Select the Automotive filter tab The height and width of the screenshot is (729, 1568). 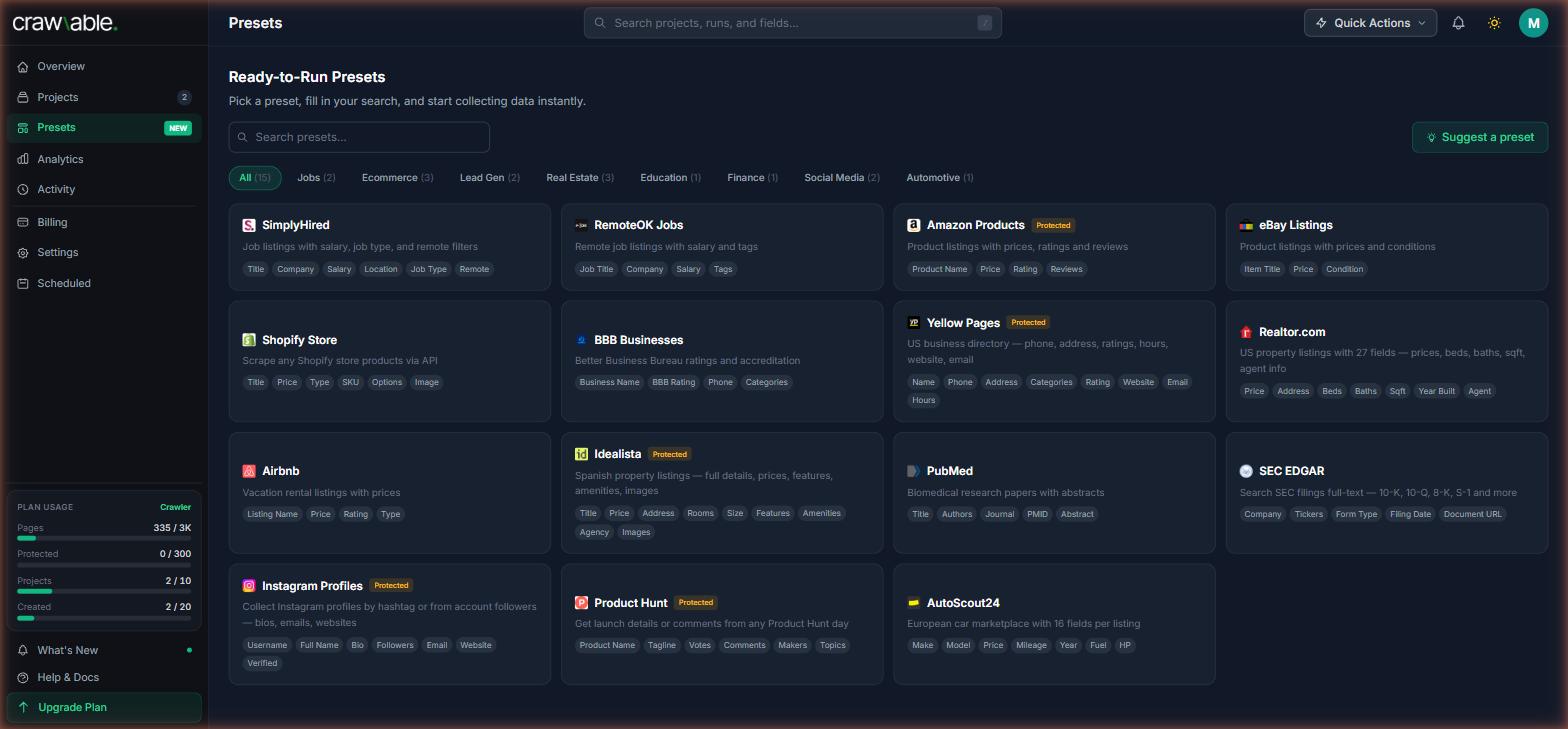tap(940, 178)
